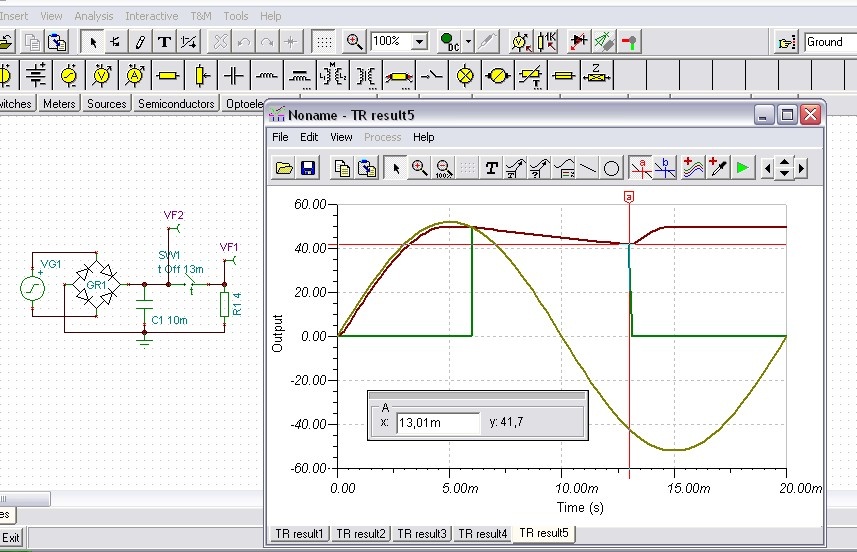Open the zoom percentage dropdown

point(420,42)
